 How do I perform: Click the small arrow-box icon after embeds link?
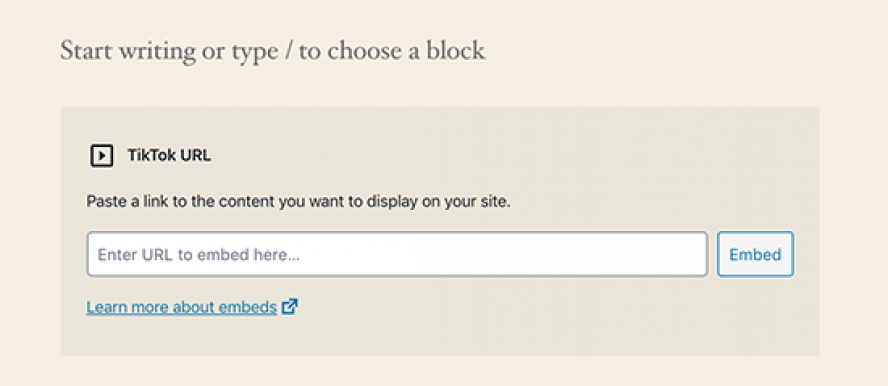pos(289,307)
